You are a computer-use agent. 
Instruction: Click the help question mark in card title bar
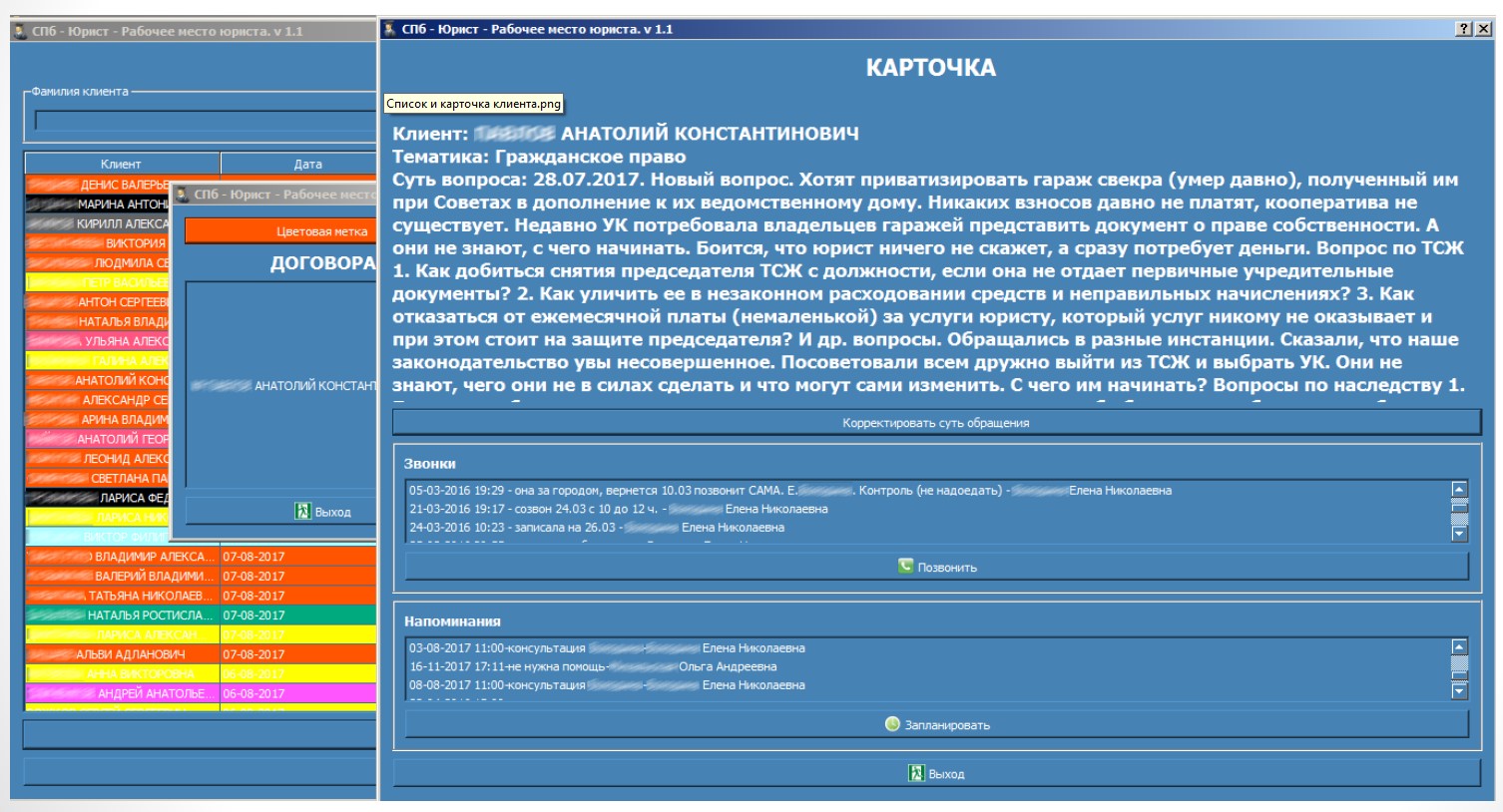(x=1463, y=29)
